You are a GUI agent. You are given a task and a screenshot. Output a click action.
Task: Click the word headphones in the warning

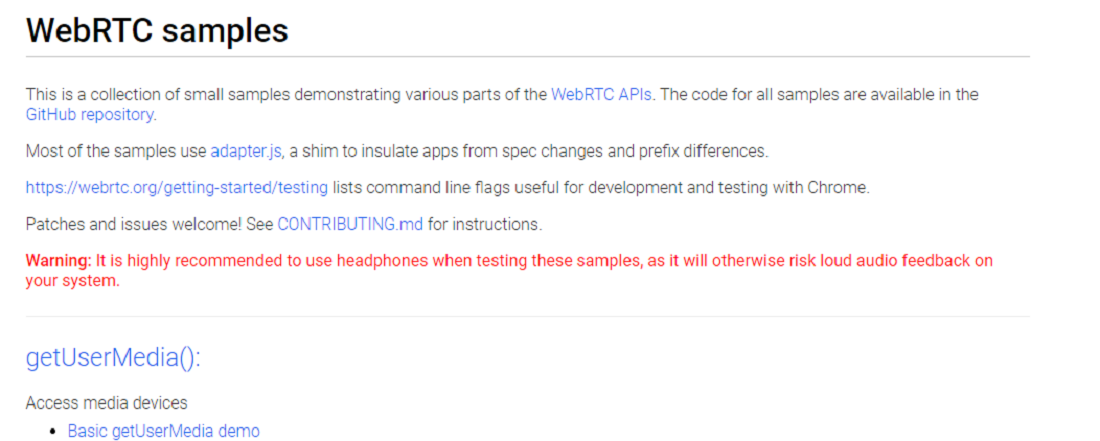click(x=382, y=261)
